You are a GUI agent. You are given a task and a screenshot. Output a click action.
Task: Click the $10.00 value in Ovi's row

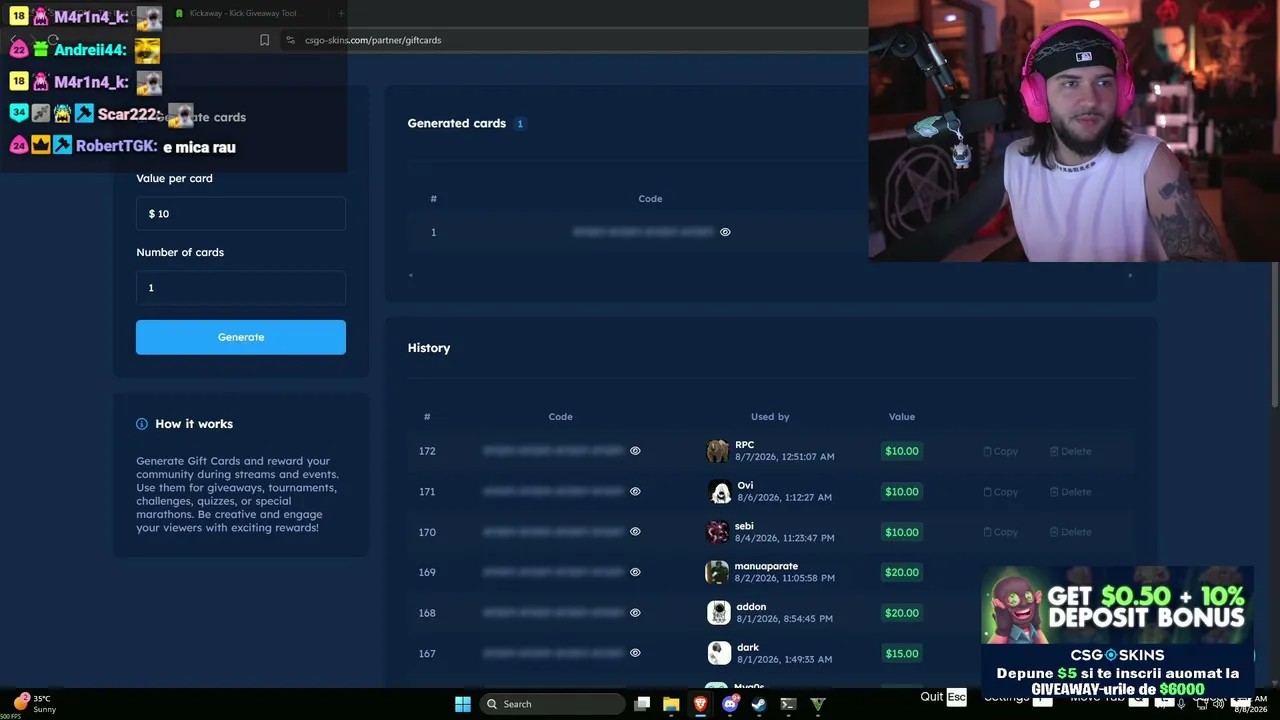click(x=901, y=492)
